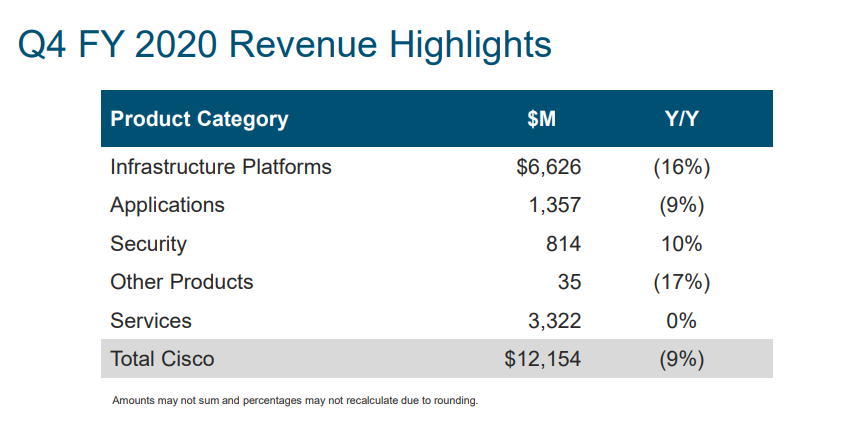Click the '814' revenue value
This screenshot has height=437, width=854.
563,244
